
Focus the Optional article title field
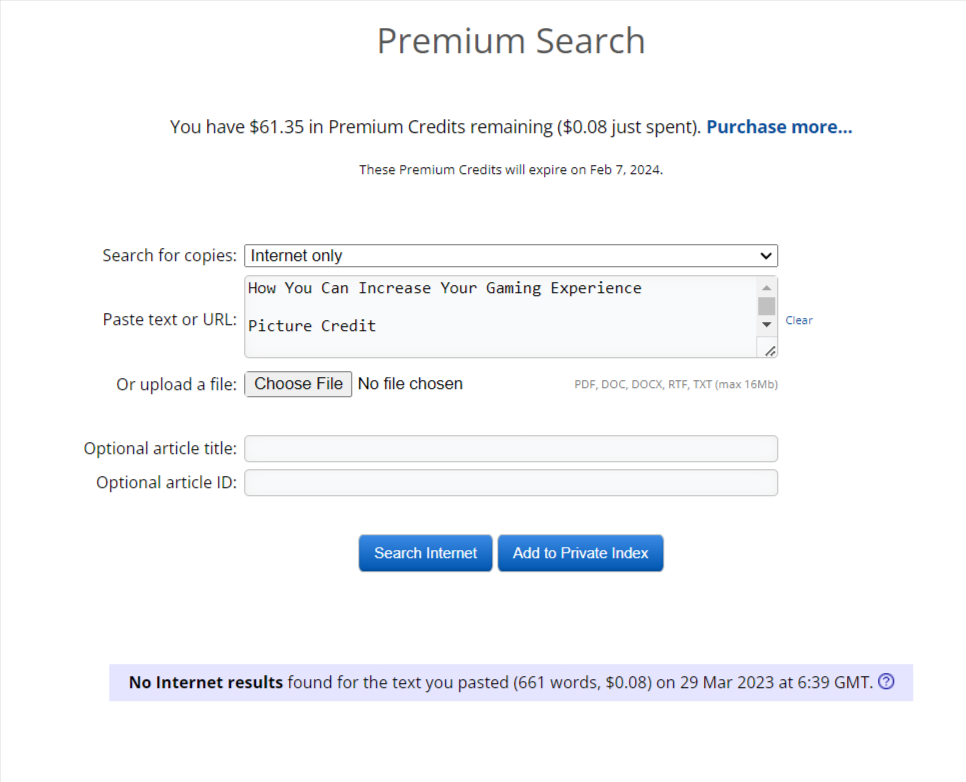point(511,449)
